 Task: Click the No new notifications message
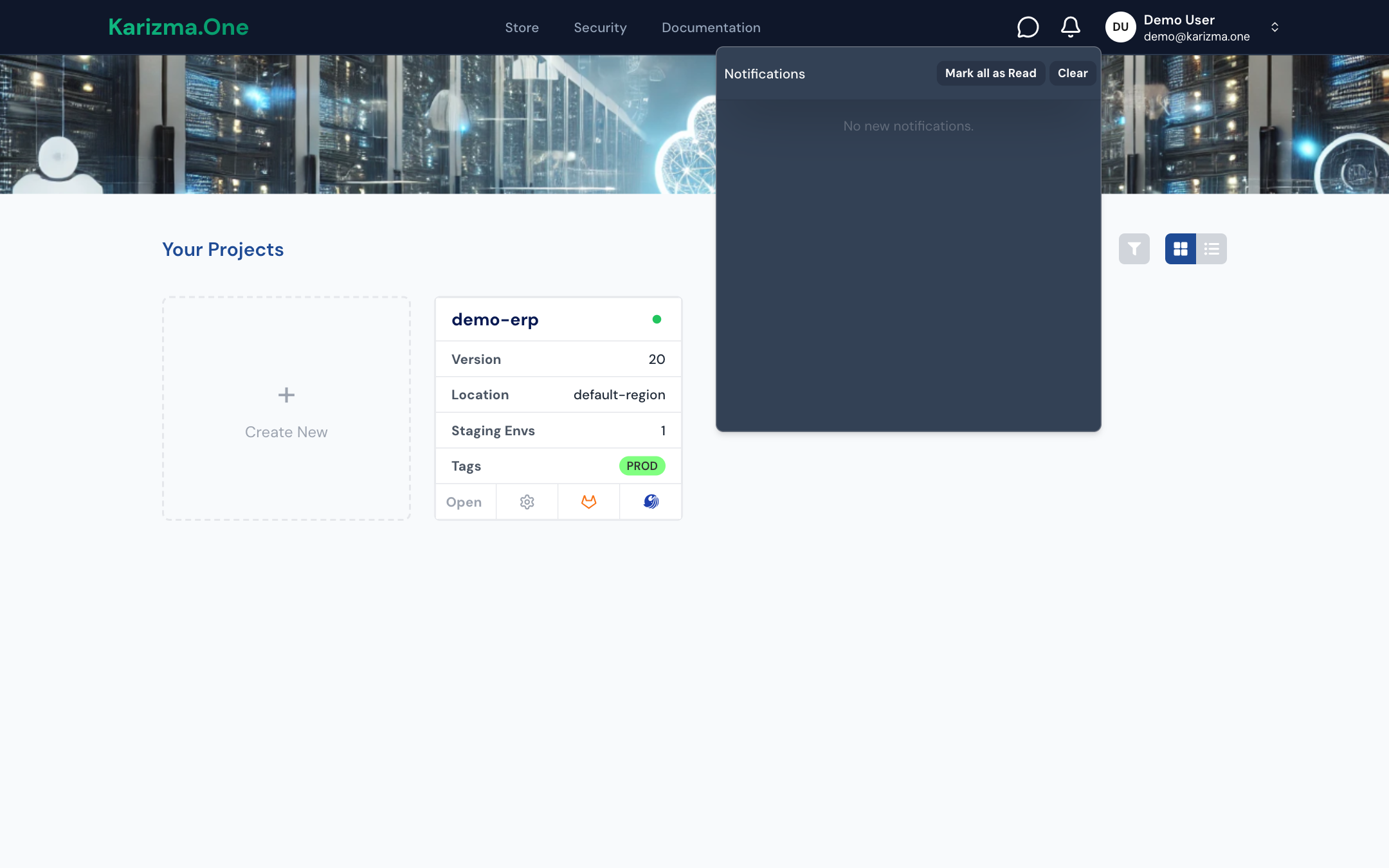point(908,126)
